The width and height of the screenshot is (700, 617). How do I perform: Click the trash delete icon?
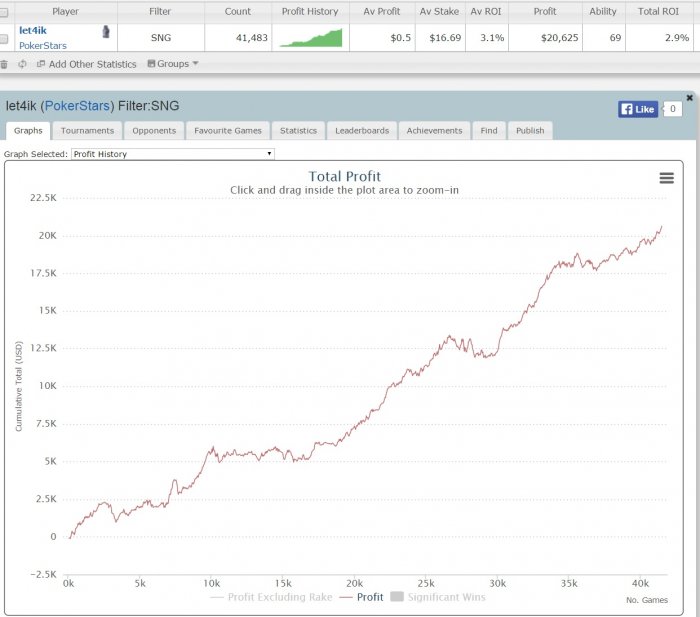4,64
